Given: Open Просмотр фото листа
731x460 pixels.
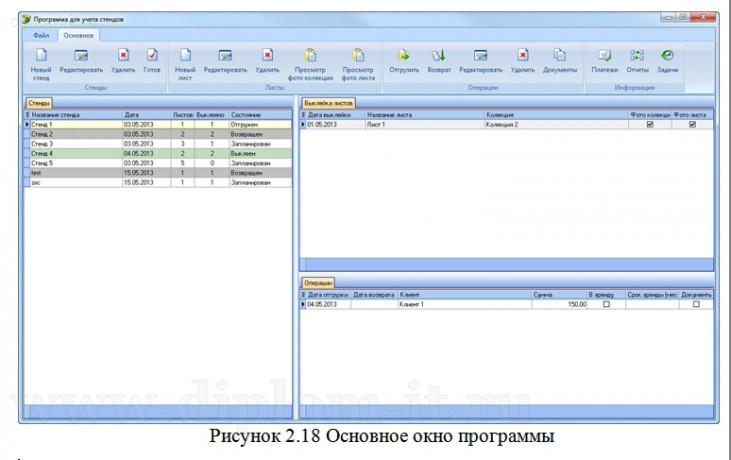Looking at the screenshot, I should pos(358,64).
